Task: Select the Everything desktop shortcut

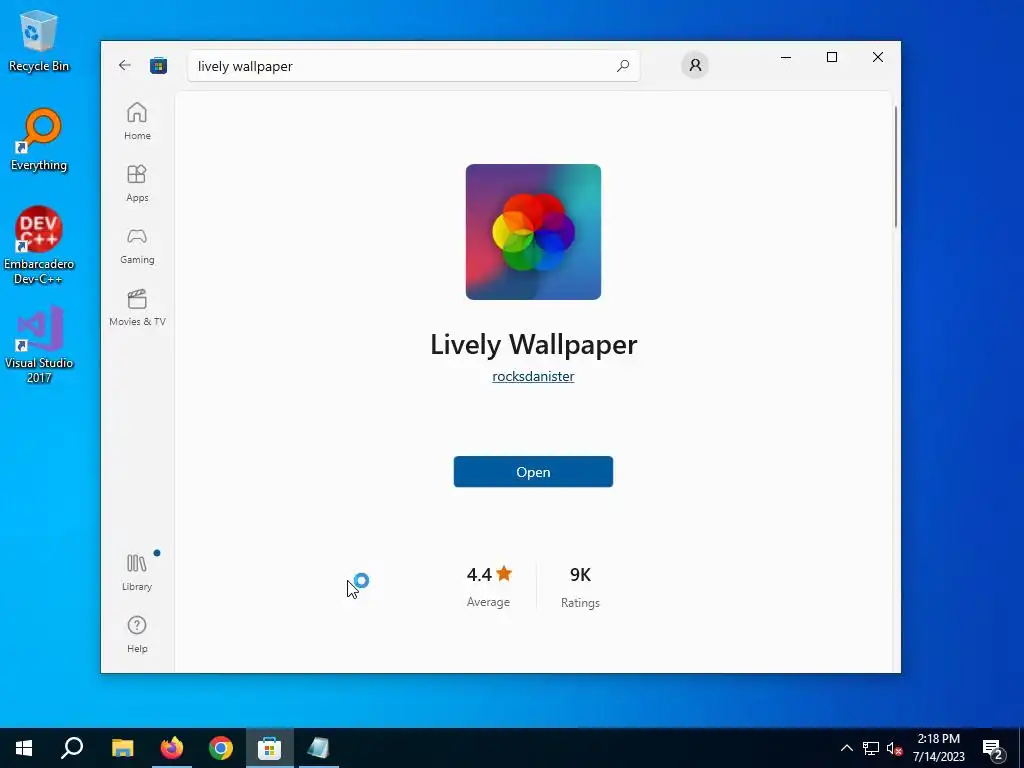Action: coord(39,140)
